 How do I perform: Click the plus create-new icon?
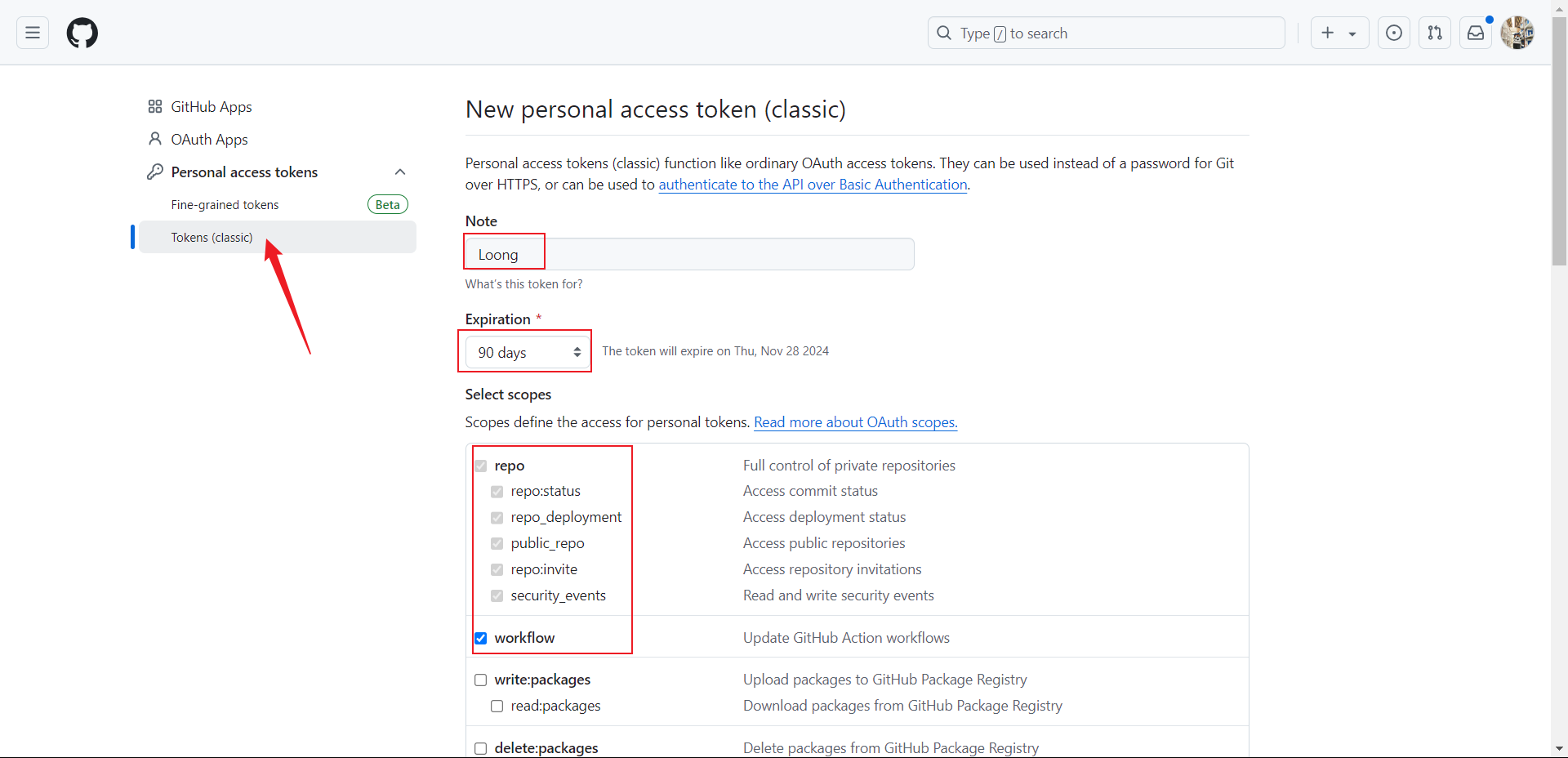point(1328,33)
